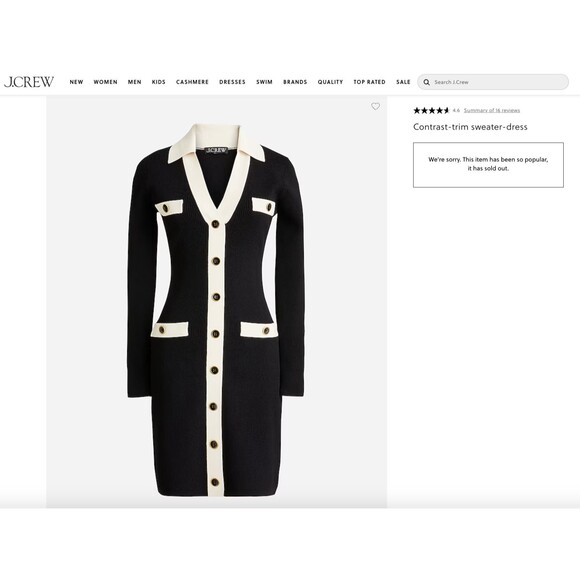Image resolution: width=580 pixels, height=580 pixels.
Task: Open the NEW menu
Action: coord(76,82)
